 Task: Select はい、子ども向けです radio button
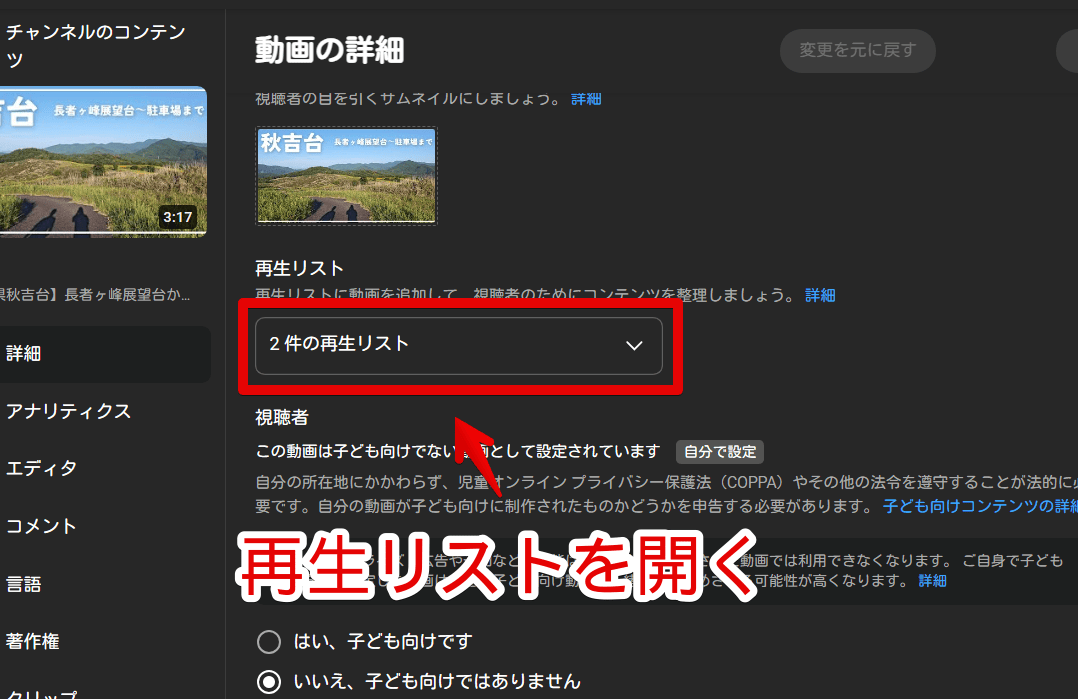[269, 641]
